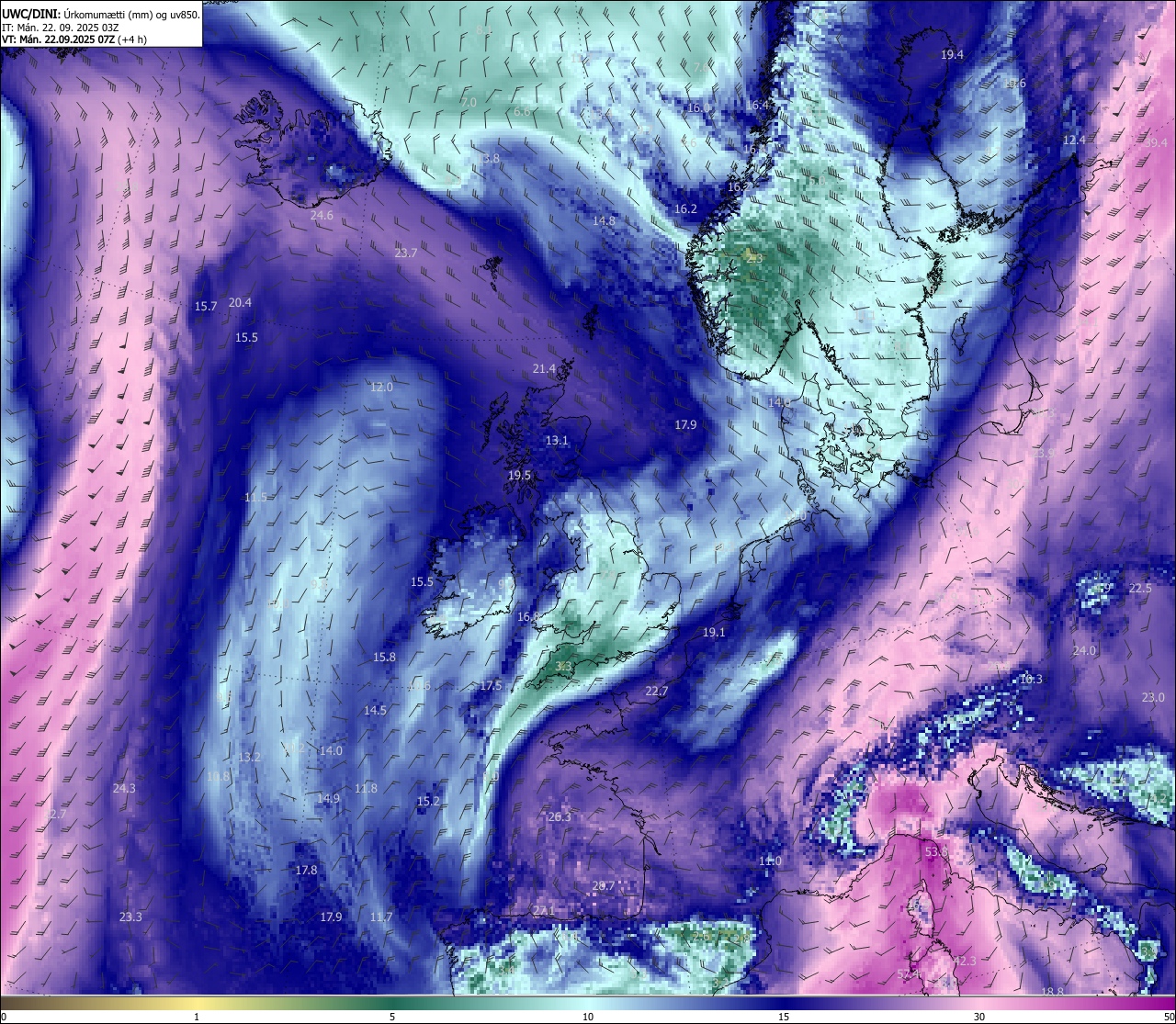
Task: Click the 24.3 value at the left edge
Action: tap(124, 789)
